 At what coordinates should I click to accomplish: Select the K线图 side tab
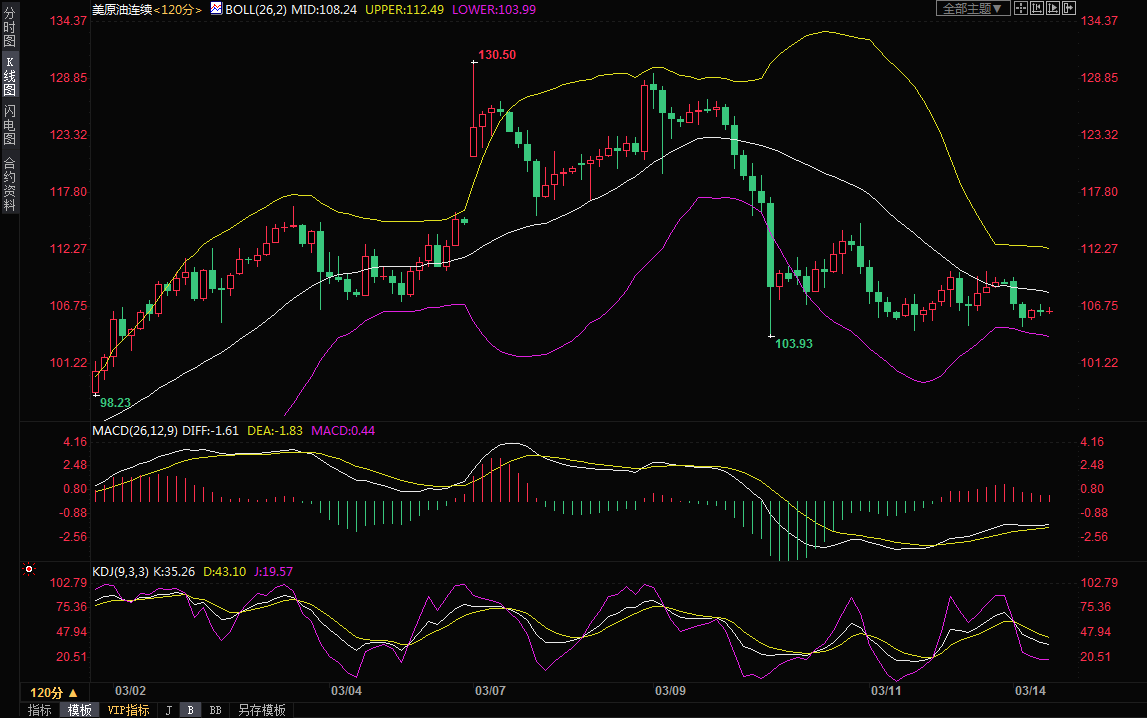point(9,76)
